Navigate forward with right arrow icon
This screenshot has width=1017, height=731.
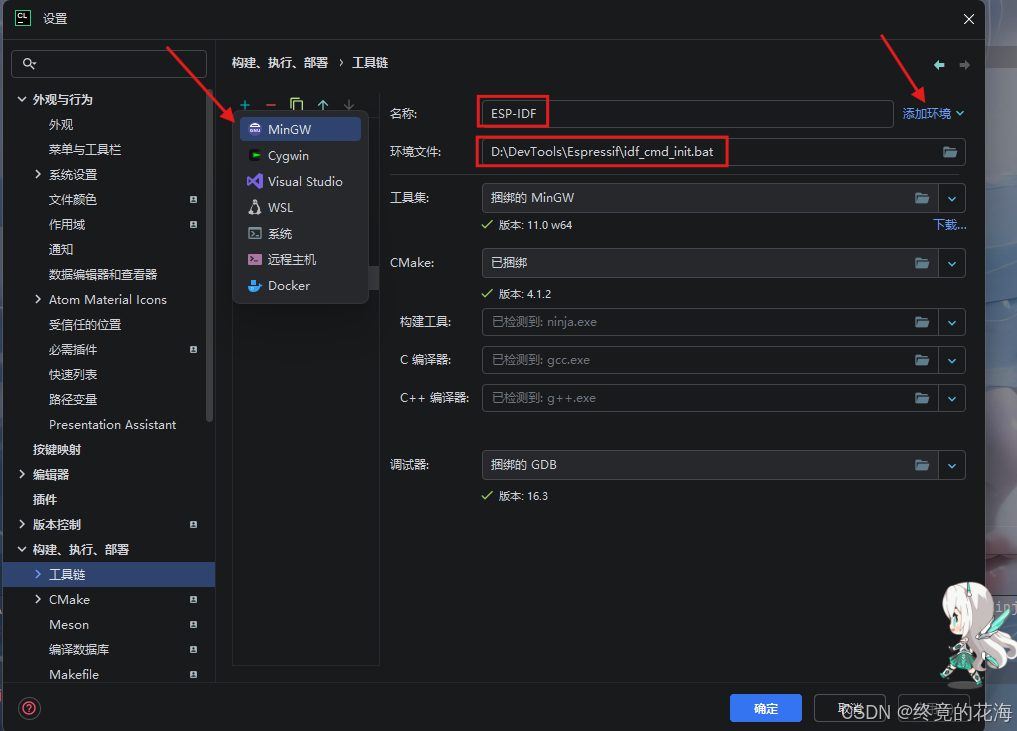pyautogui.click(x=964, y=65)
